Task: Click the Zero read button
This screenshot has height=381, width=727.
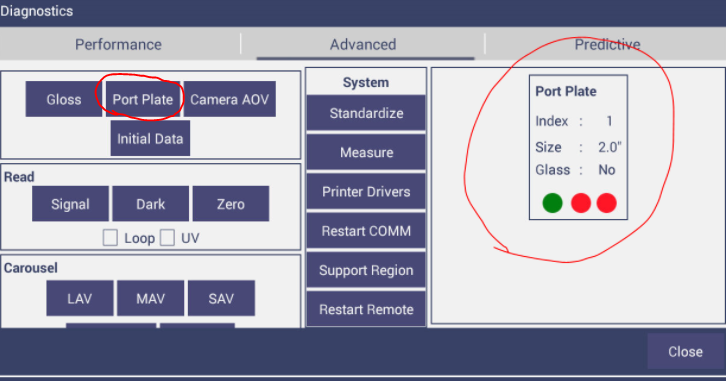Action: 231,204
